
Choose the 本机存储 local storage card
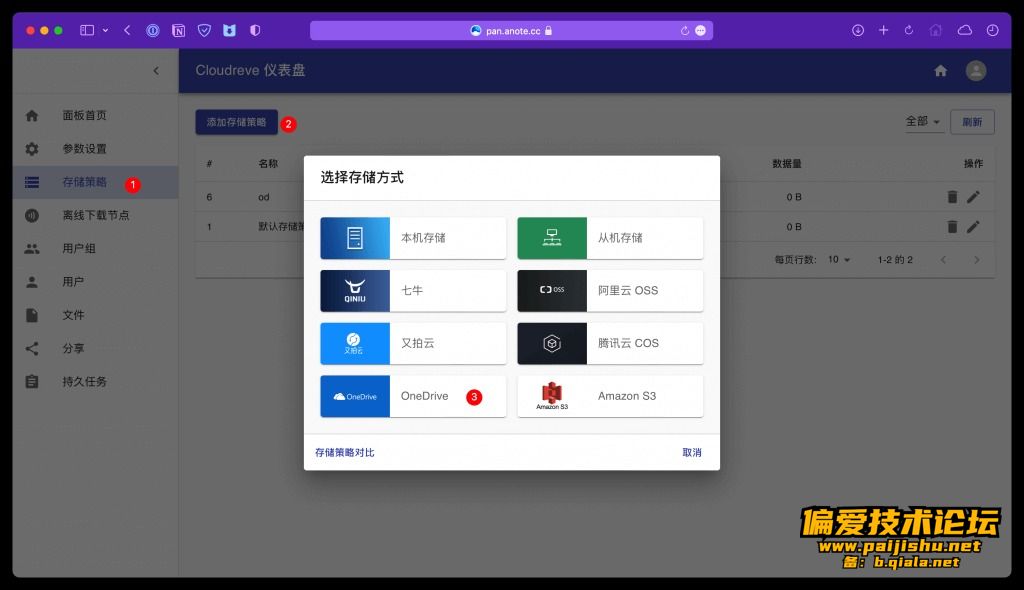[413, 238]
